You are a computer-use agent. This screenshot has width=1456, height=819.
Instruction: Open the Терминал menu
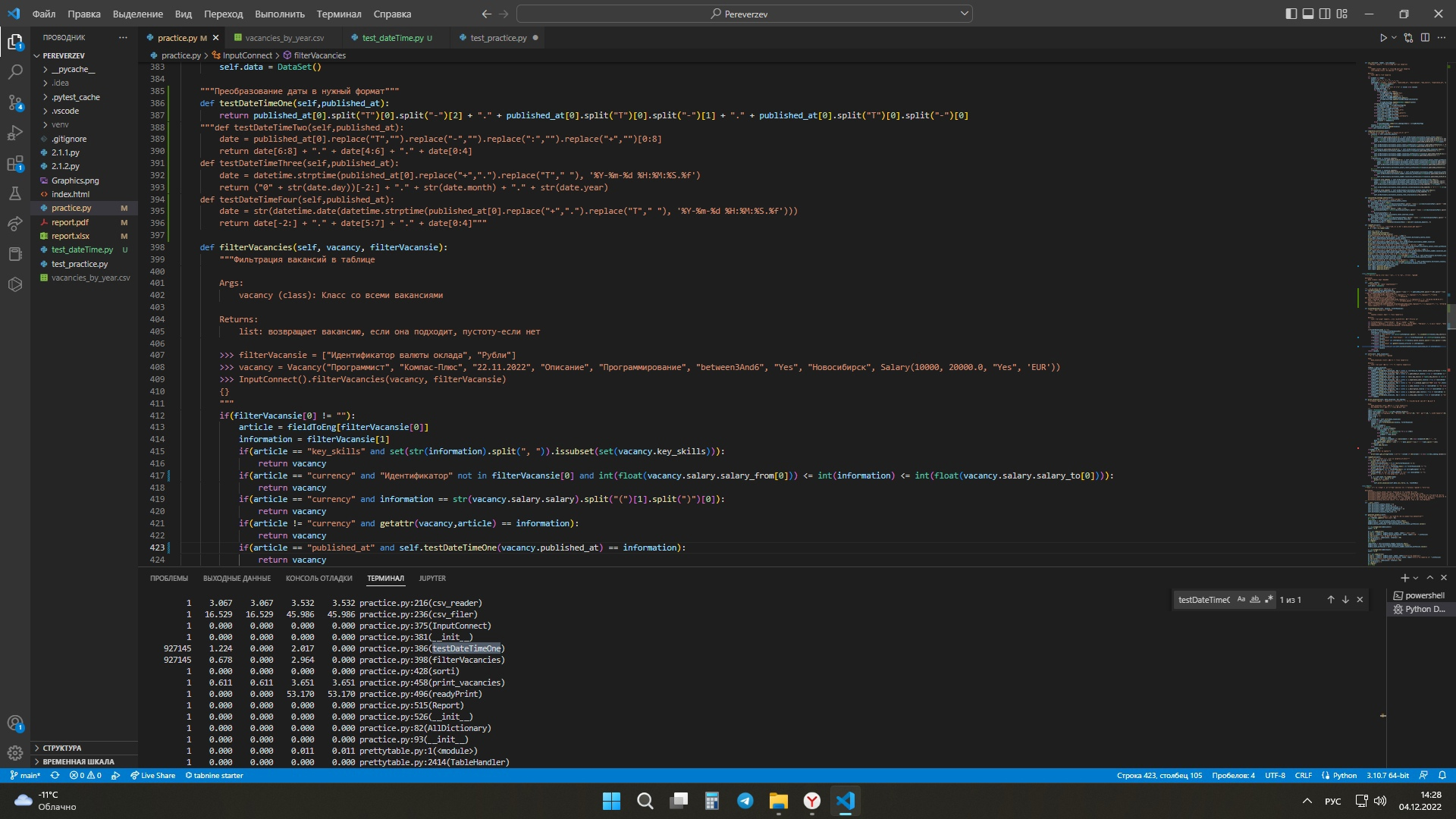337,14
